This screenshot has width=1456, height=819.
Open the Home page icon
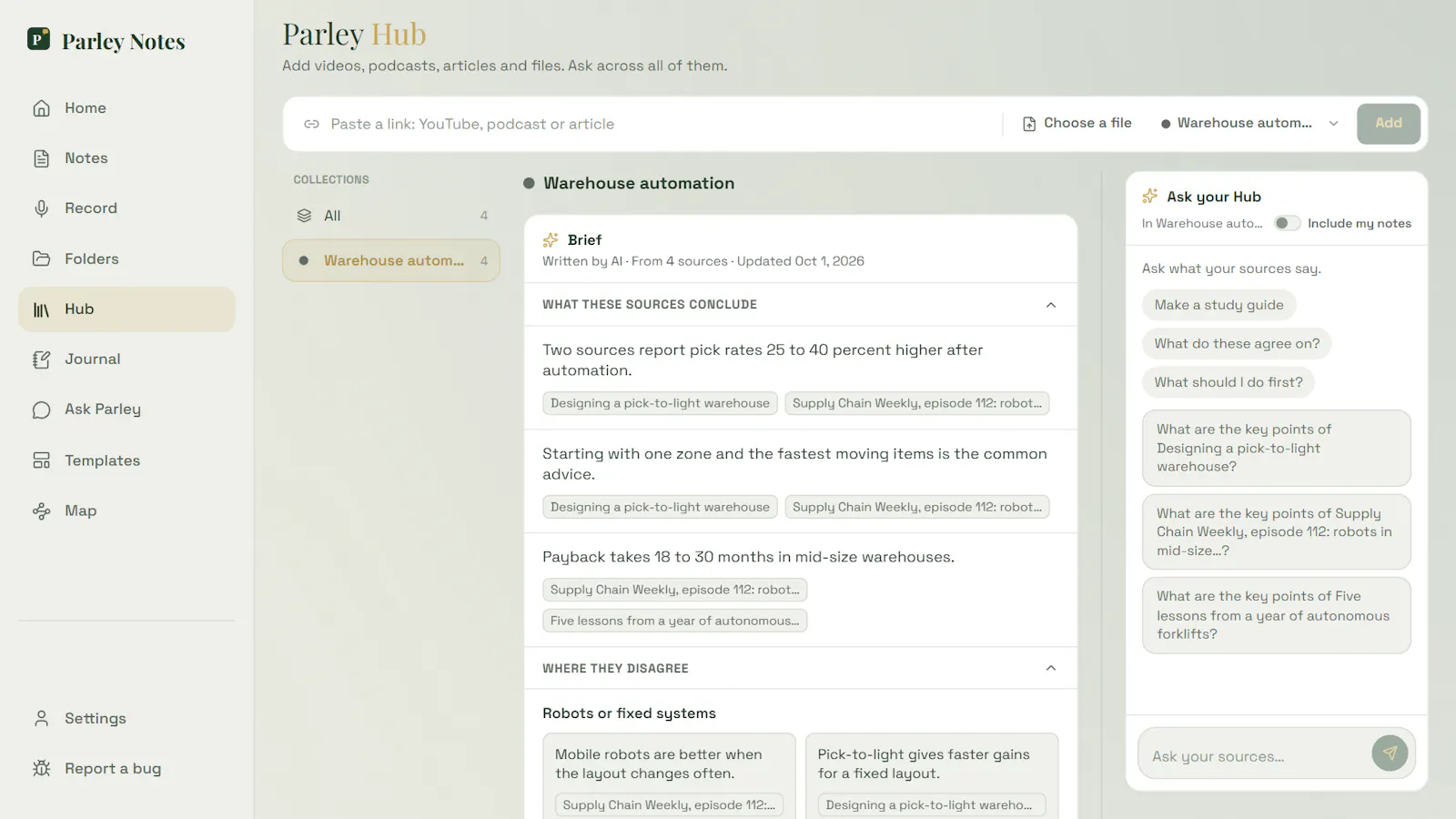pyautogui.click(x=41, y=108)
